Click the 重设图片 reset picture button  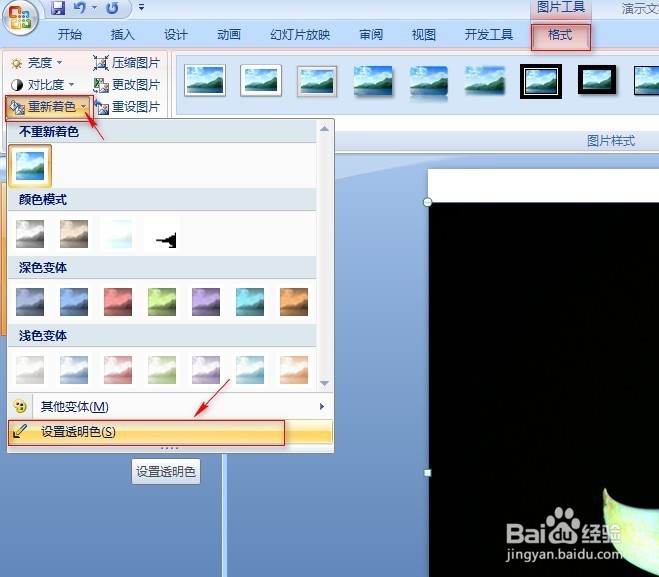(127, 107)
